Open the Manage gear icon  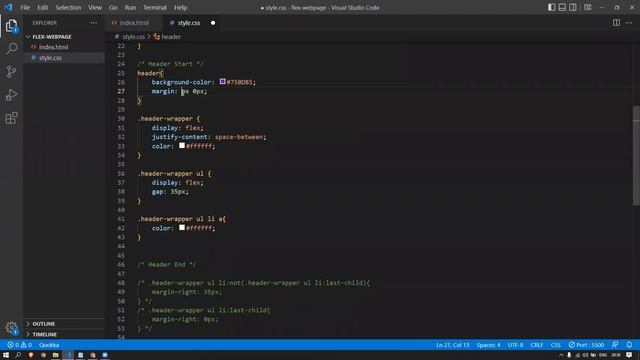point(11,328)
